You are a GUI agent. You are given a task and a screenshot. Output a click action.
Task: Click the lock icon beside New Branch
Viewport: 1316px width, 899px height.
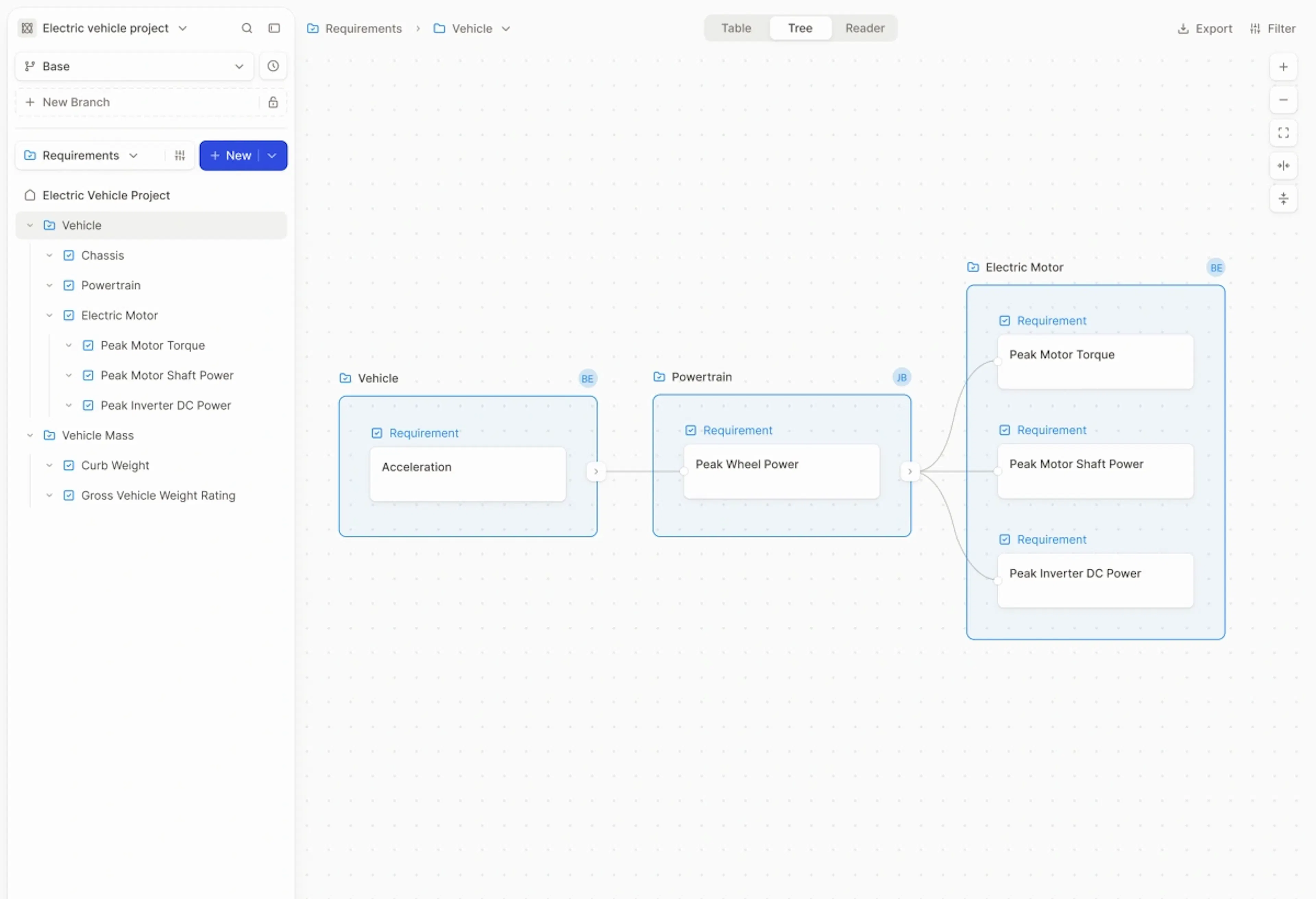tap(273, 102)
